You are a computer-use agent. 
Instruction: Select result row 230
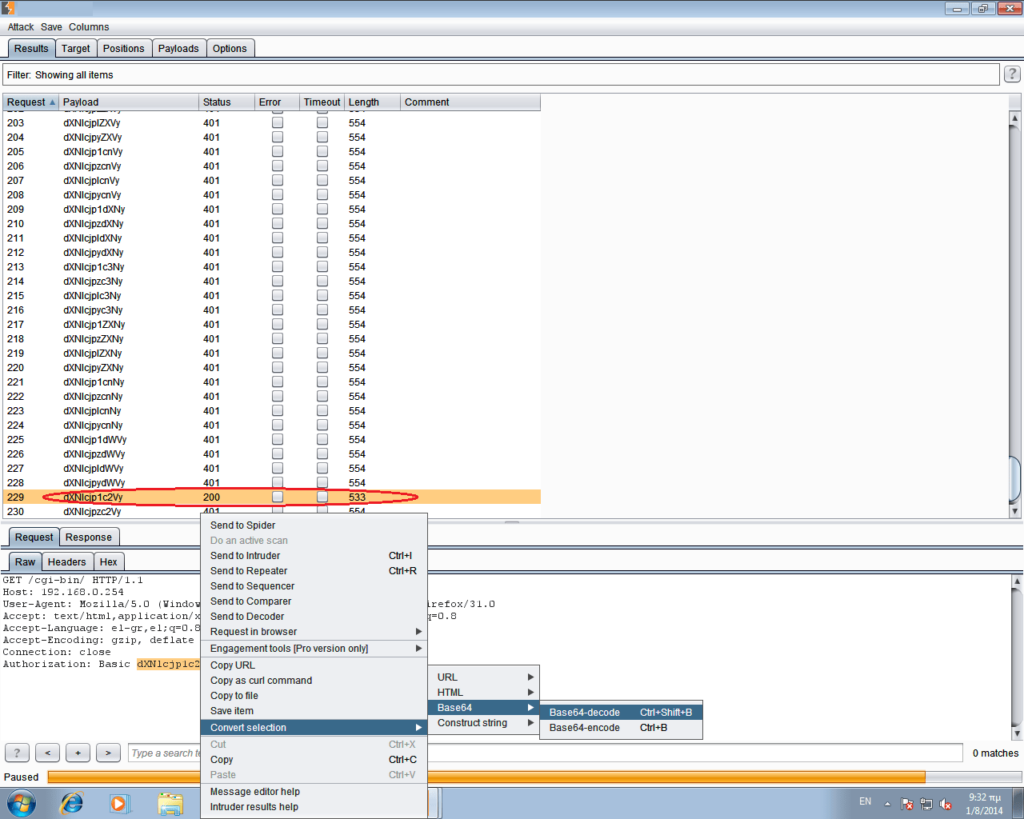coord(272,511)
